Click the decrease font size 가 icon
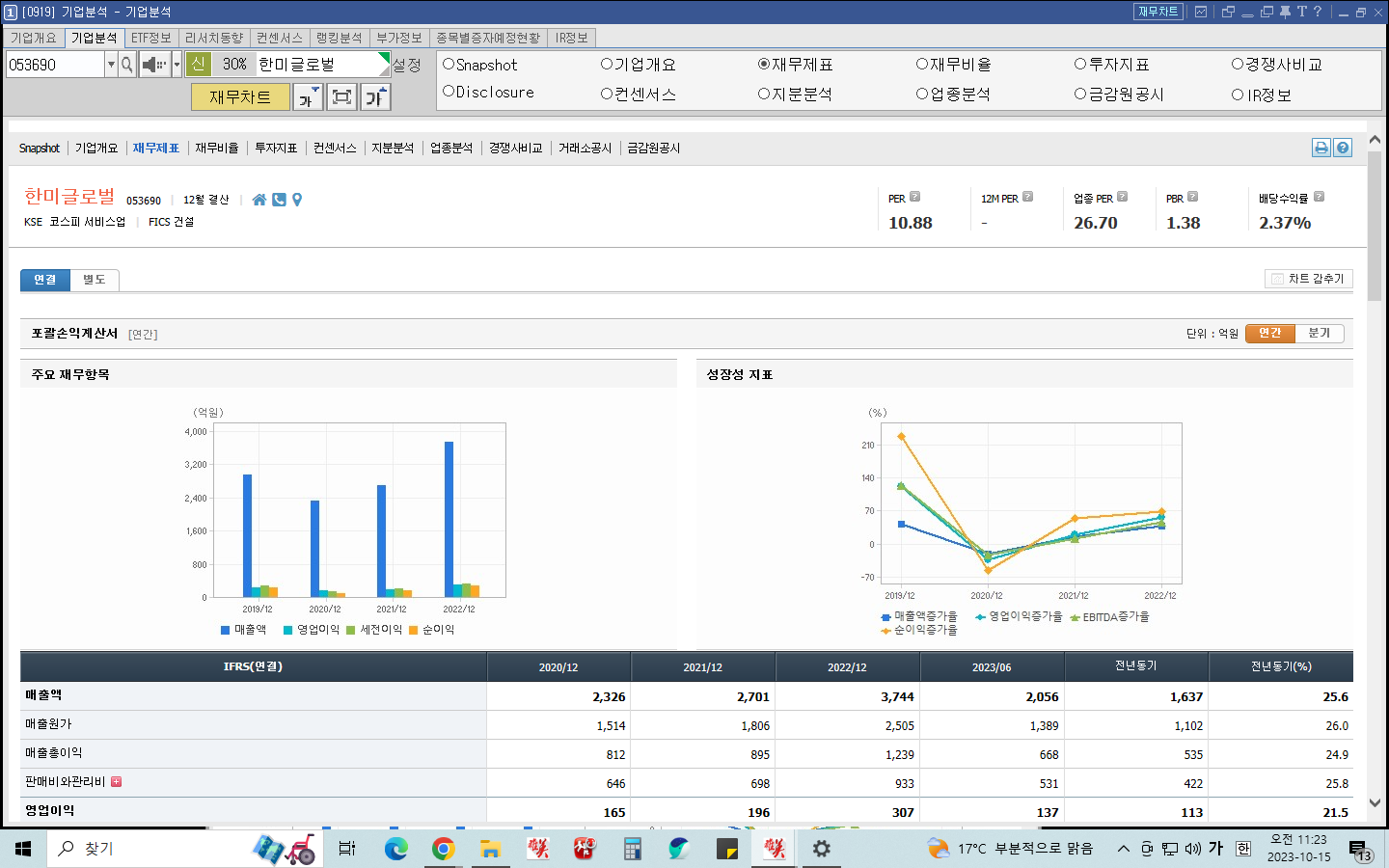Screen dimensions: 1389x868 click(x=308, y=97)
